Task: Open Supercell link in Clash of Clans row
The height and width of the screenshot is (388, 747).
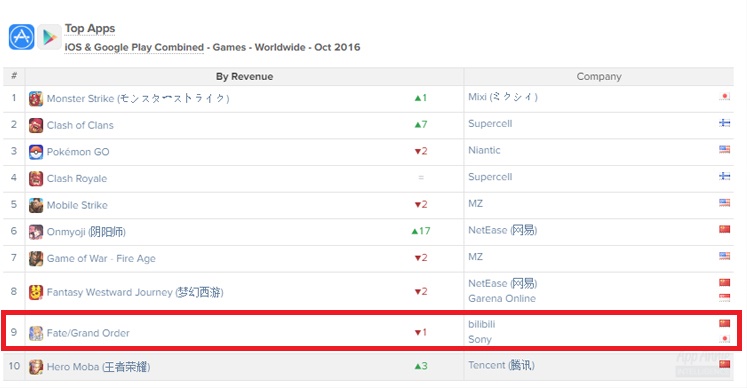Action: (x=490, y=123)
